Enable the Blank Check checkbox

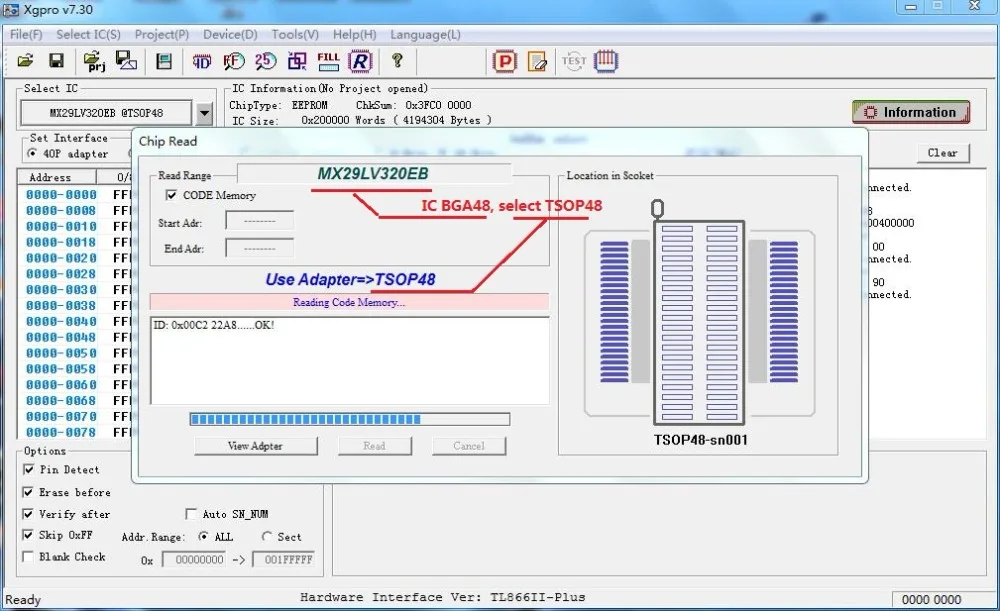pos(28,557)
